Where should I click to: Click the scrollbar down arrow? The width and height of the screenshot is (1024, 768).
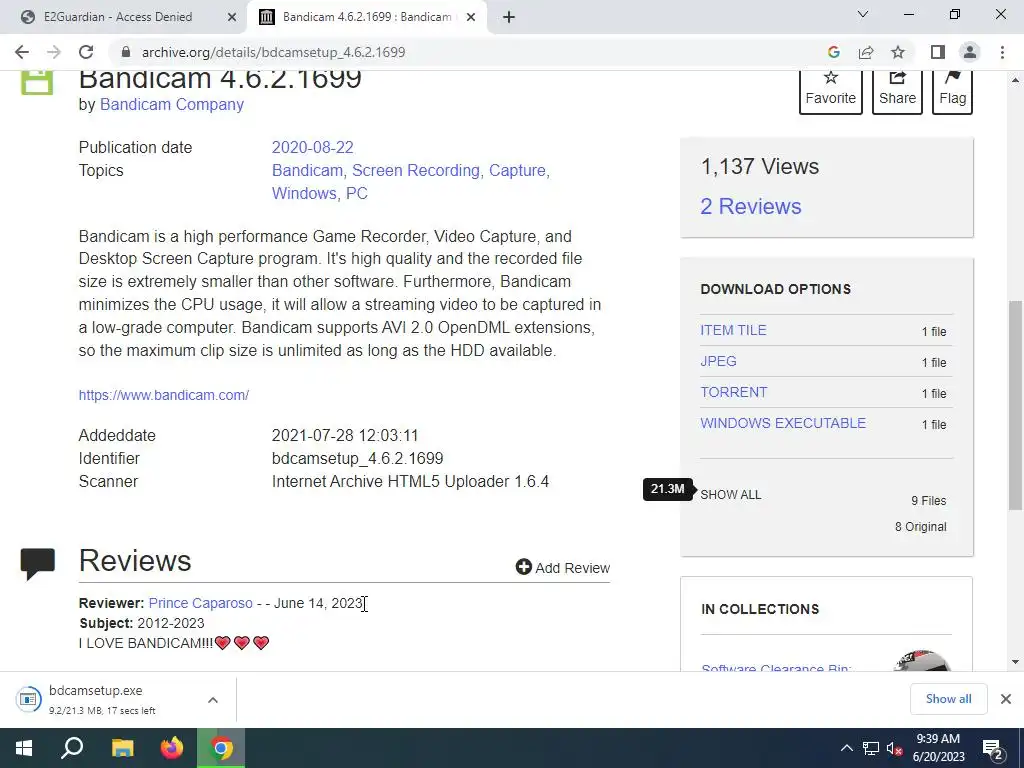click(x=1015, y=662)
